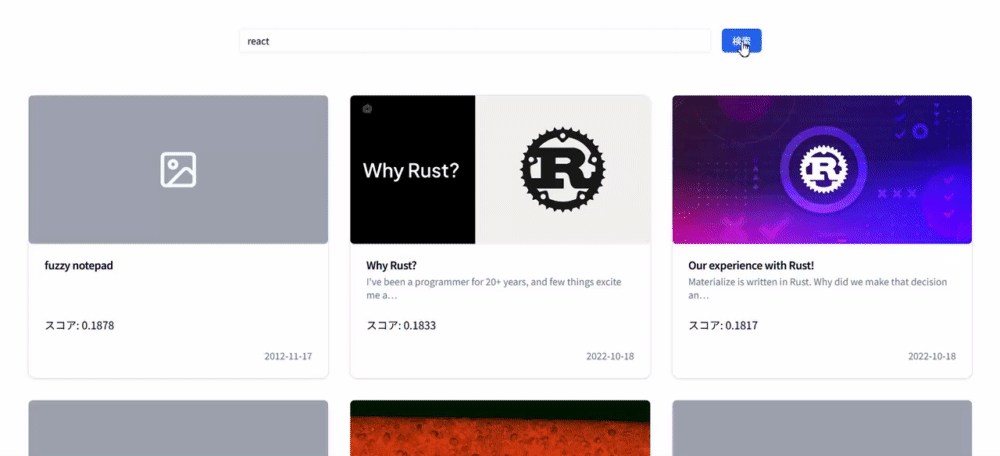Click the date 2022-10-18 on Why Rust card
Viewport: 1000px width, 456px height.
pos(610,357)
